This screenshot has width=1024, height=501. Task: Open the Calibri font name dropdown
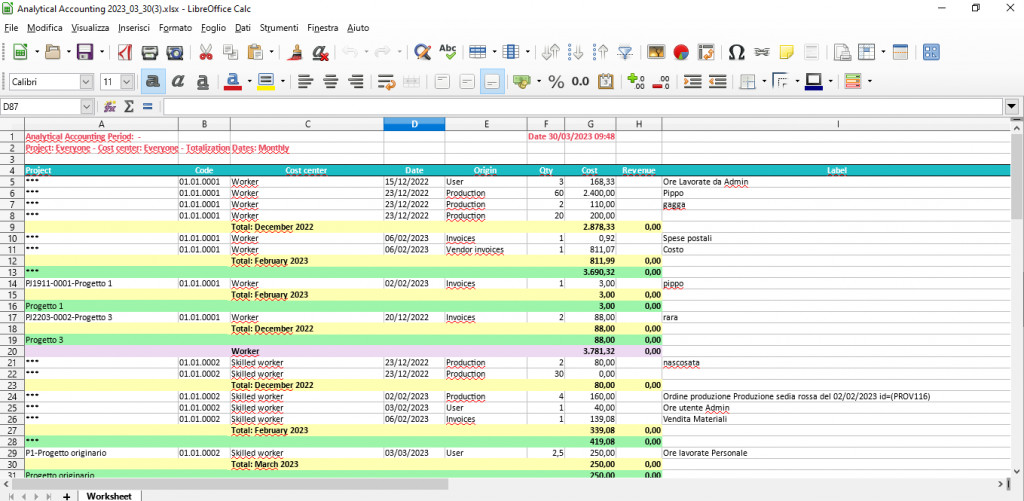click(x=87, y=81)
